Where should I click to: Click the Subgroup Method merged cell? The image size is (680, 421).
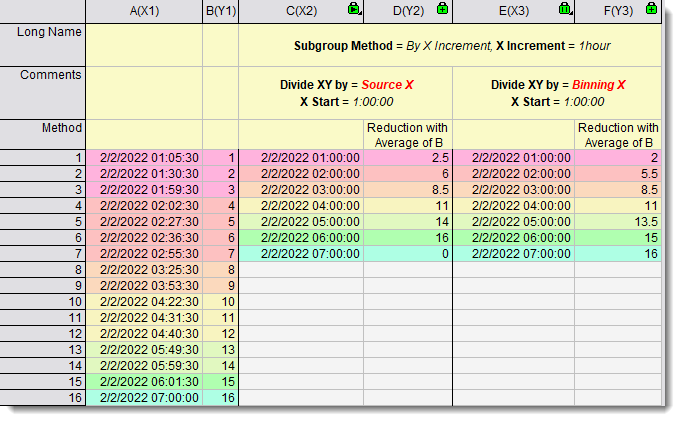point(451,46)
